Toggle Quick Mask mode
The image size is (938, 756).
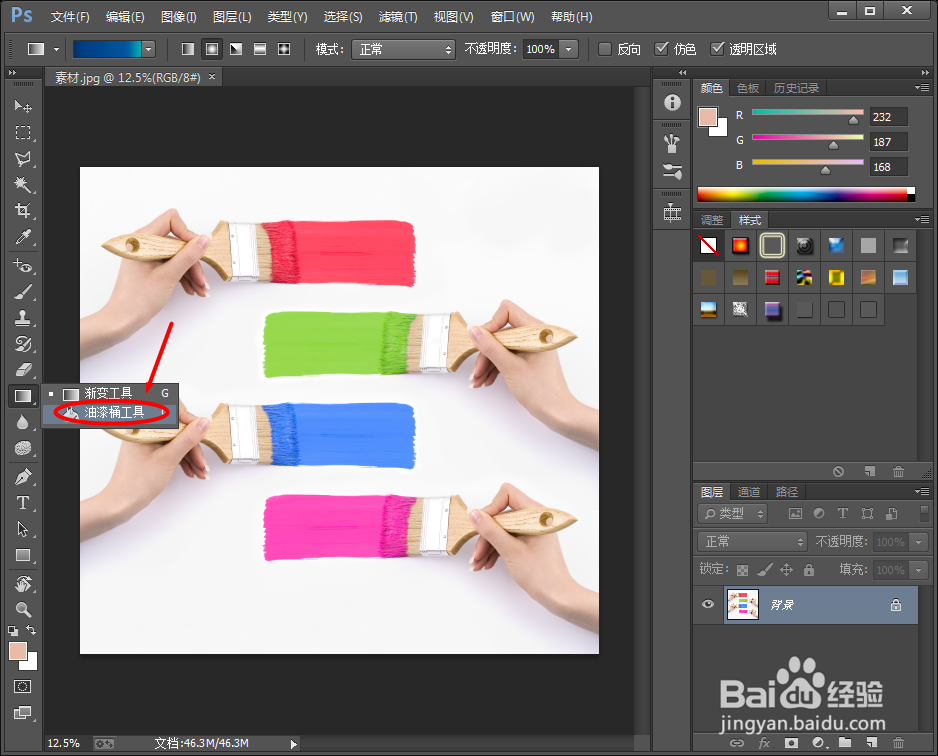pos(23,687)
